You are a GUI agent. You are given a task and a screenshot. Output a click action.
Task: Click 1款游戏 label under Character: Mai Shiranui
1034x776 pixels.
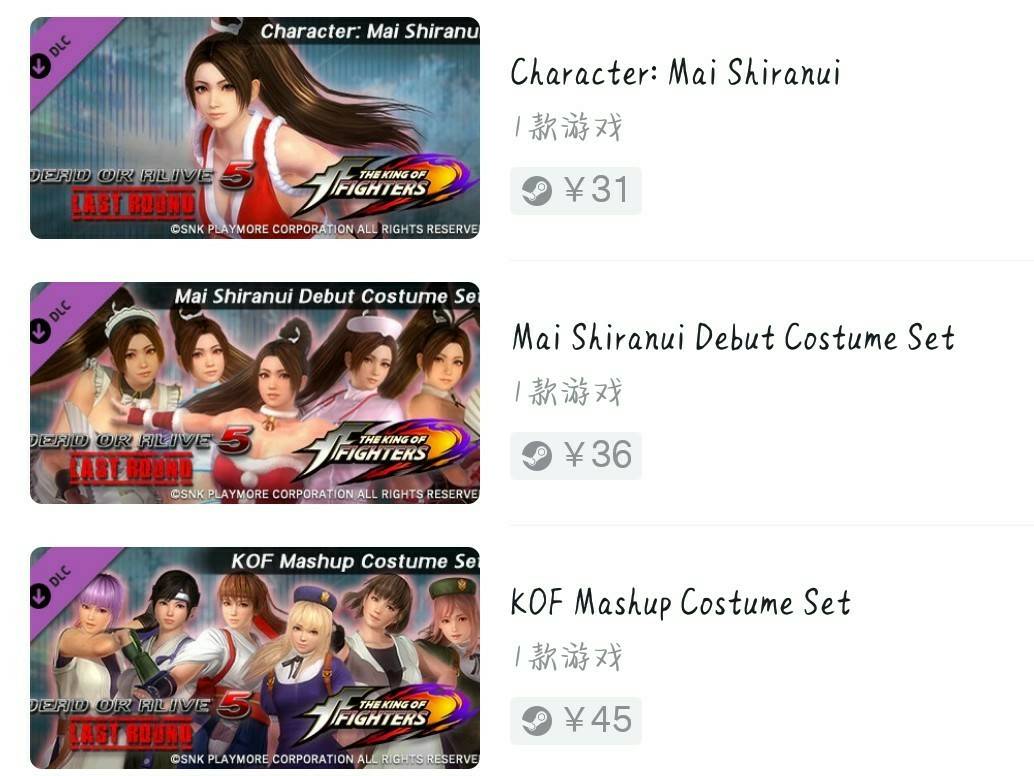pos(568,127)
